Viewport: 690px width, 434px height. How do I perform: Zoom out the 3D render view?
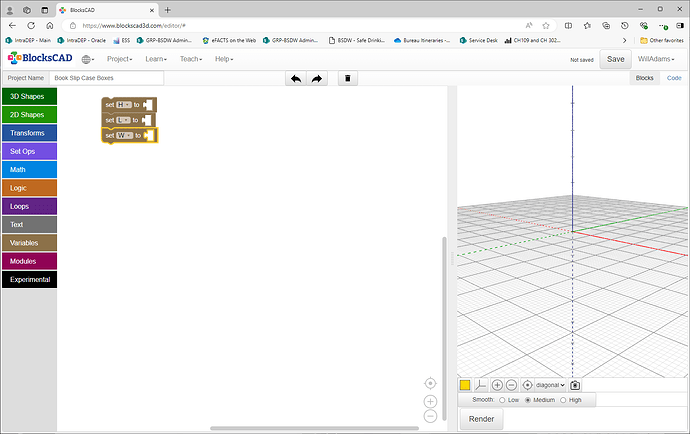(x=511, y=385)
